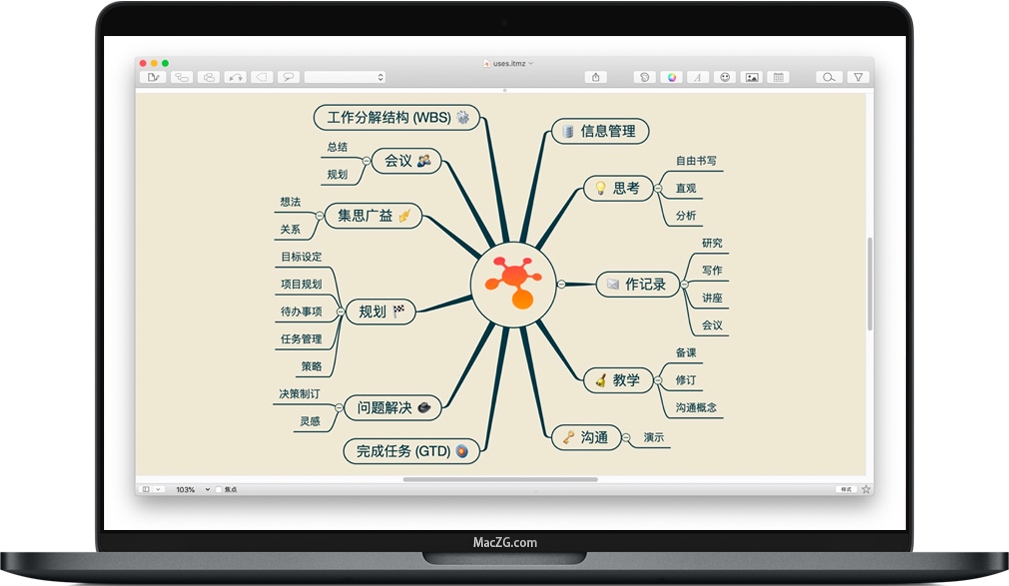Select the 研究 subtopic
Screen dimensions: 1009x586
click(x=712, y=243)
